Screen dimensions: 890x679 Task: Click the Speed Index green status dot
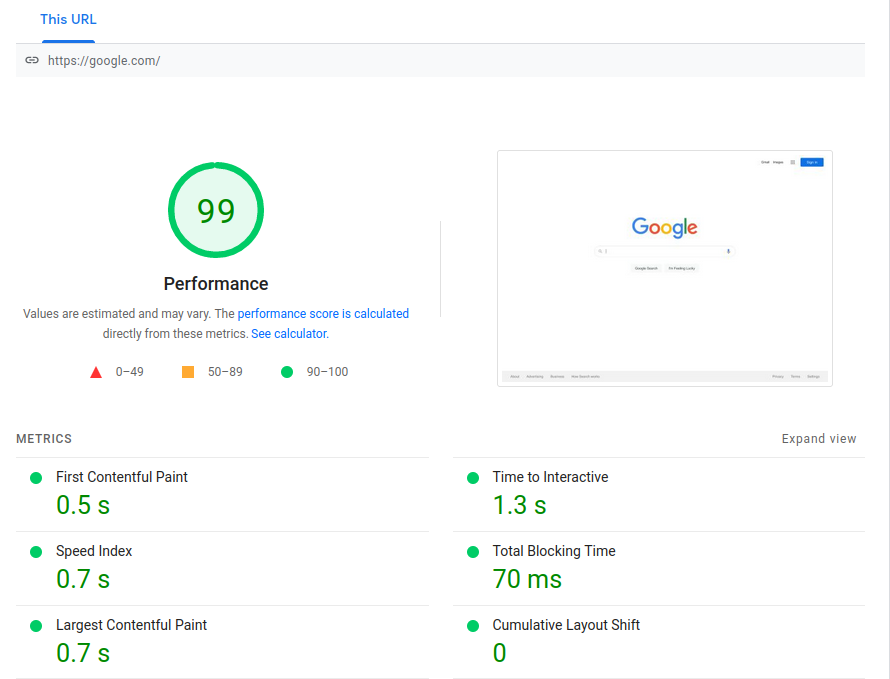point(36,552)
